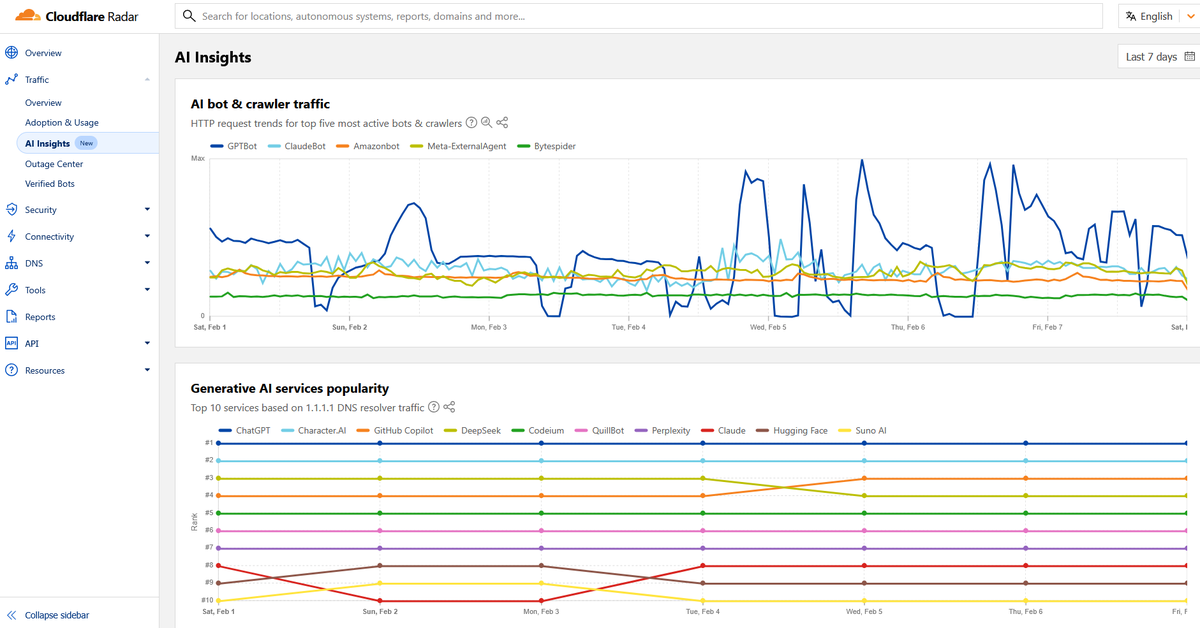The width and height of the screenshot is (1200, 628).
Task: Click the search input field
Action: click(639, 16)
